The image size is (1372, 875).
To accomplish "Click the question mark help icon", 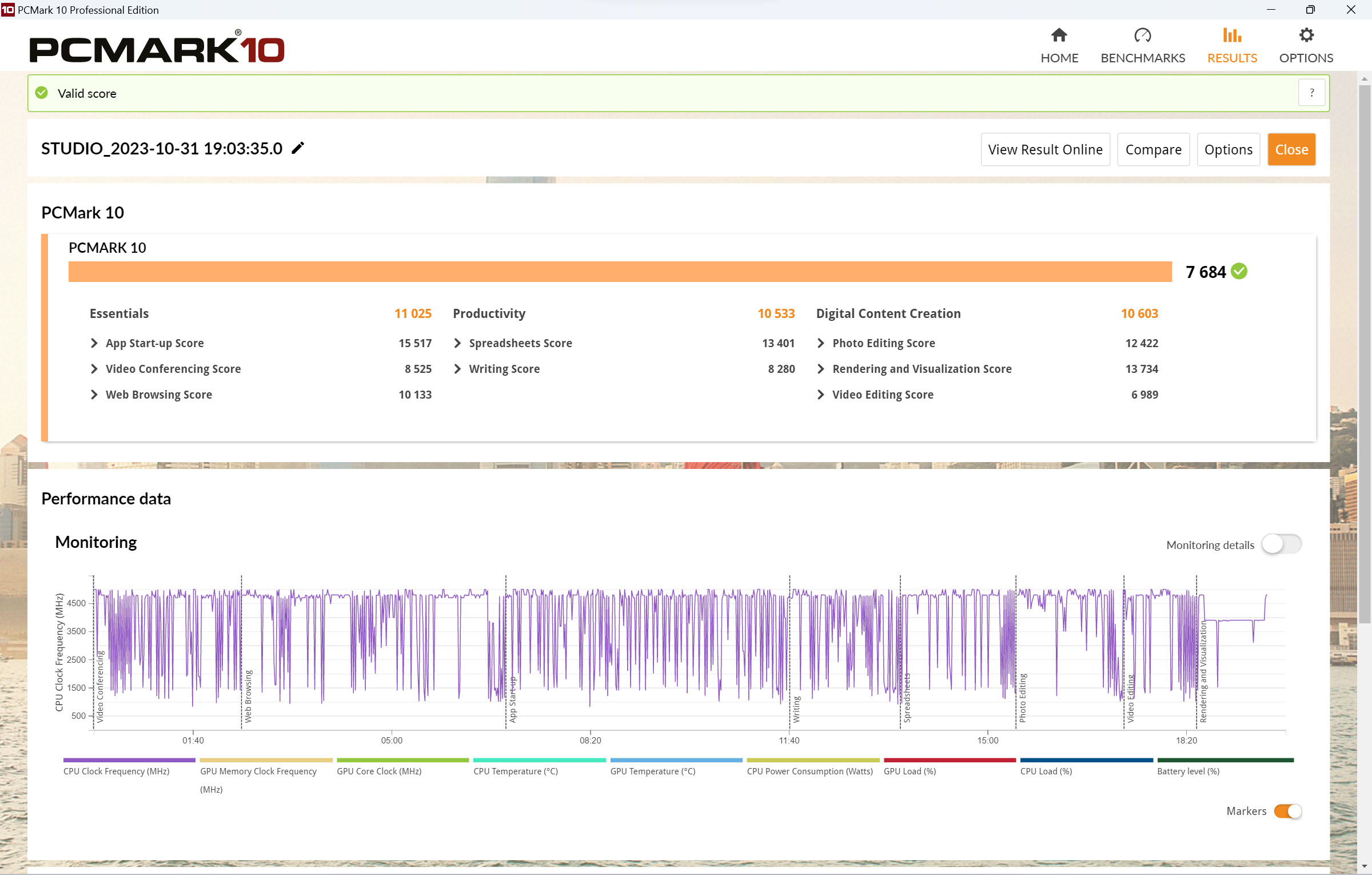I will (1311, 93).
